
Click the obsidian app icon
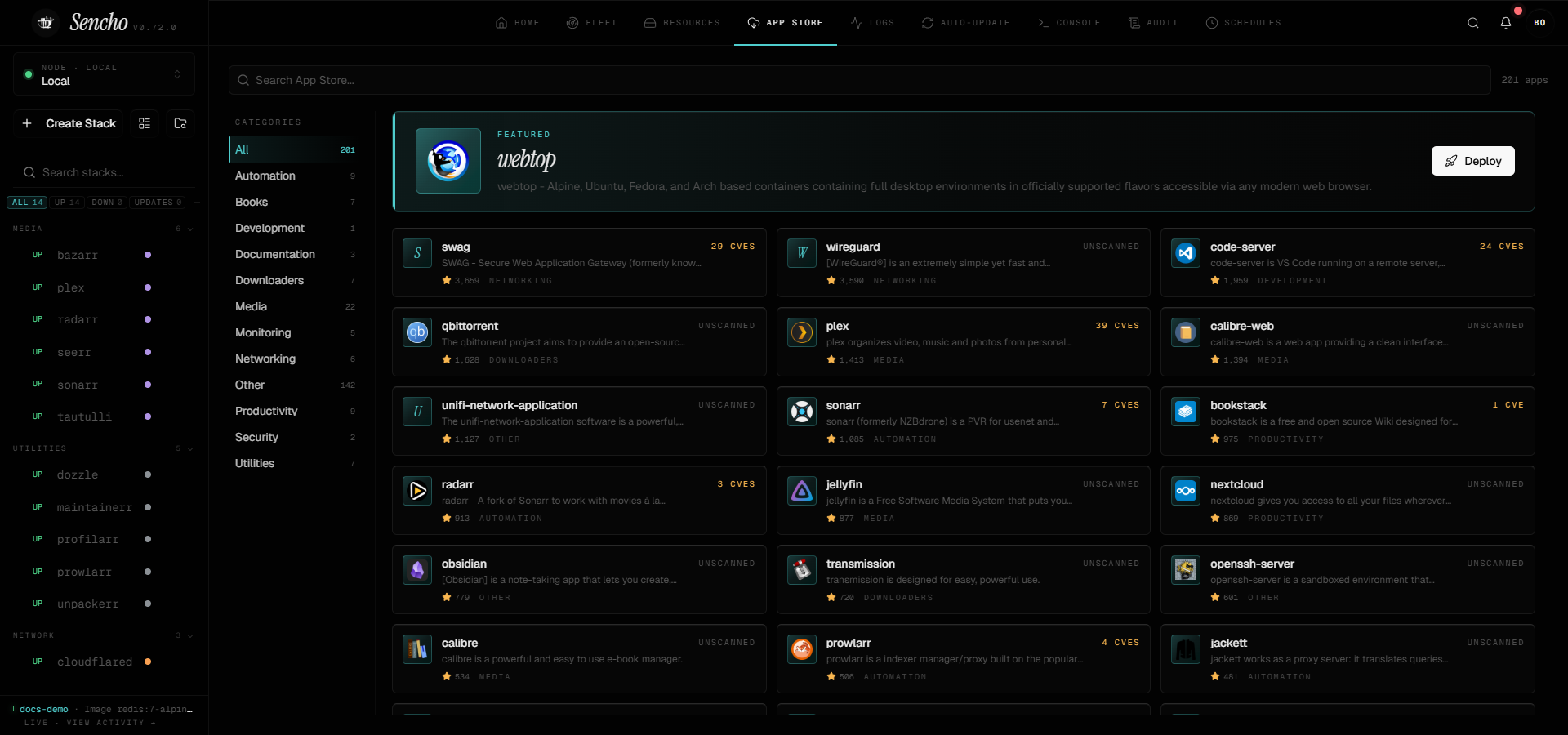click(417, 570)
